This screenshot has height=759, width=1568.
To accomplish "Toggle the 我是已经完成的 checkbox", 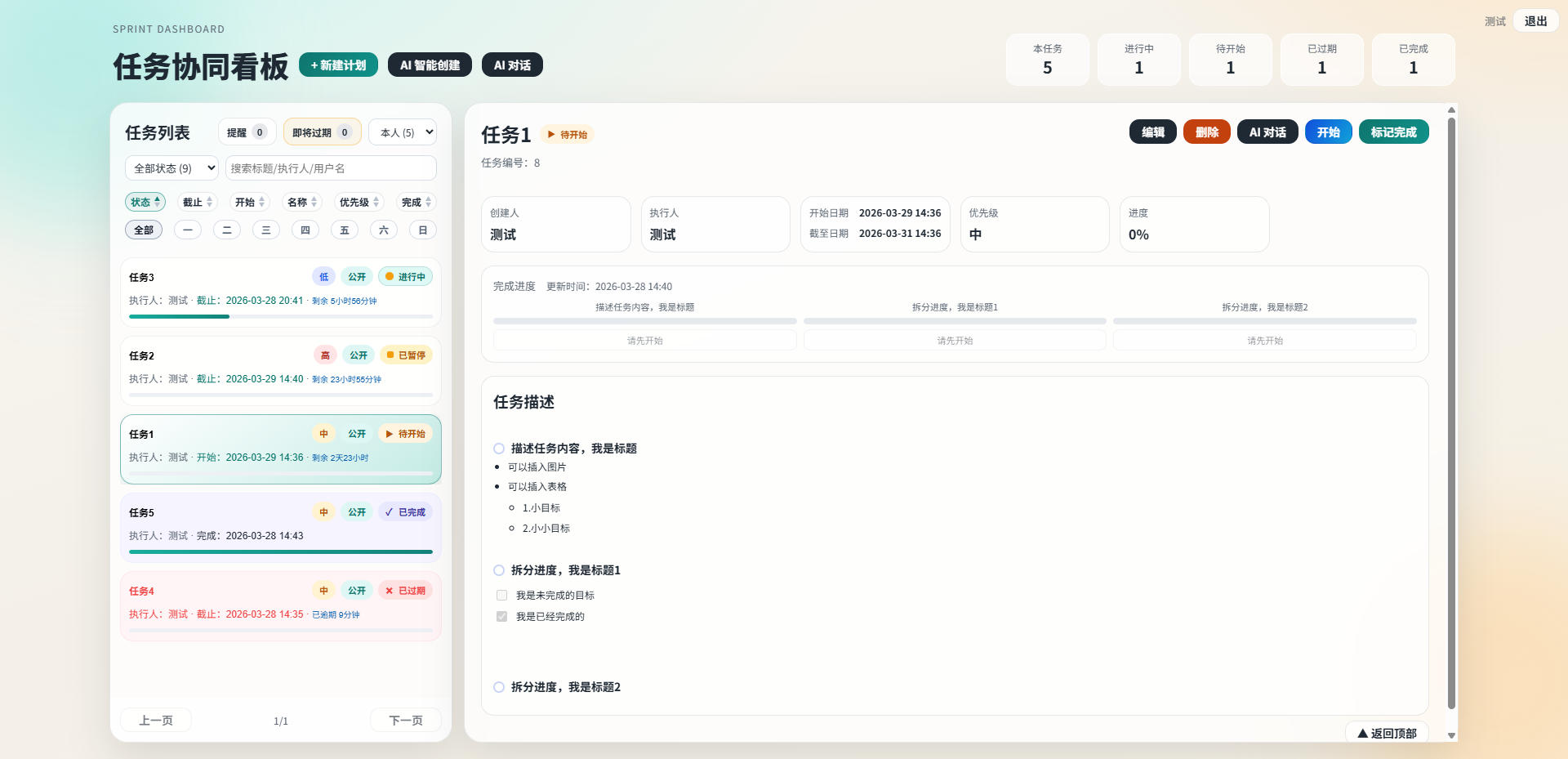I will pos(501,617).
